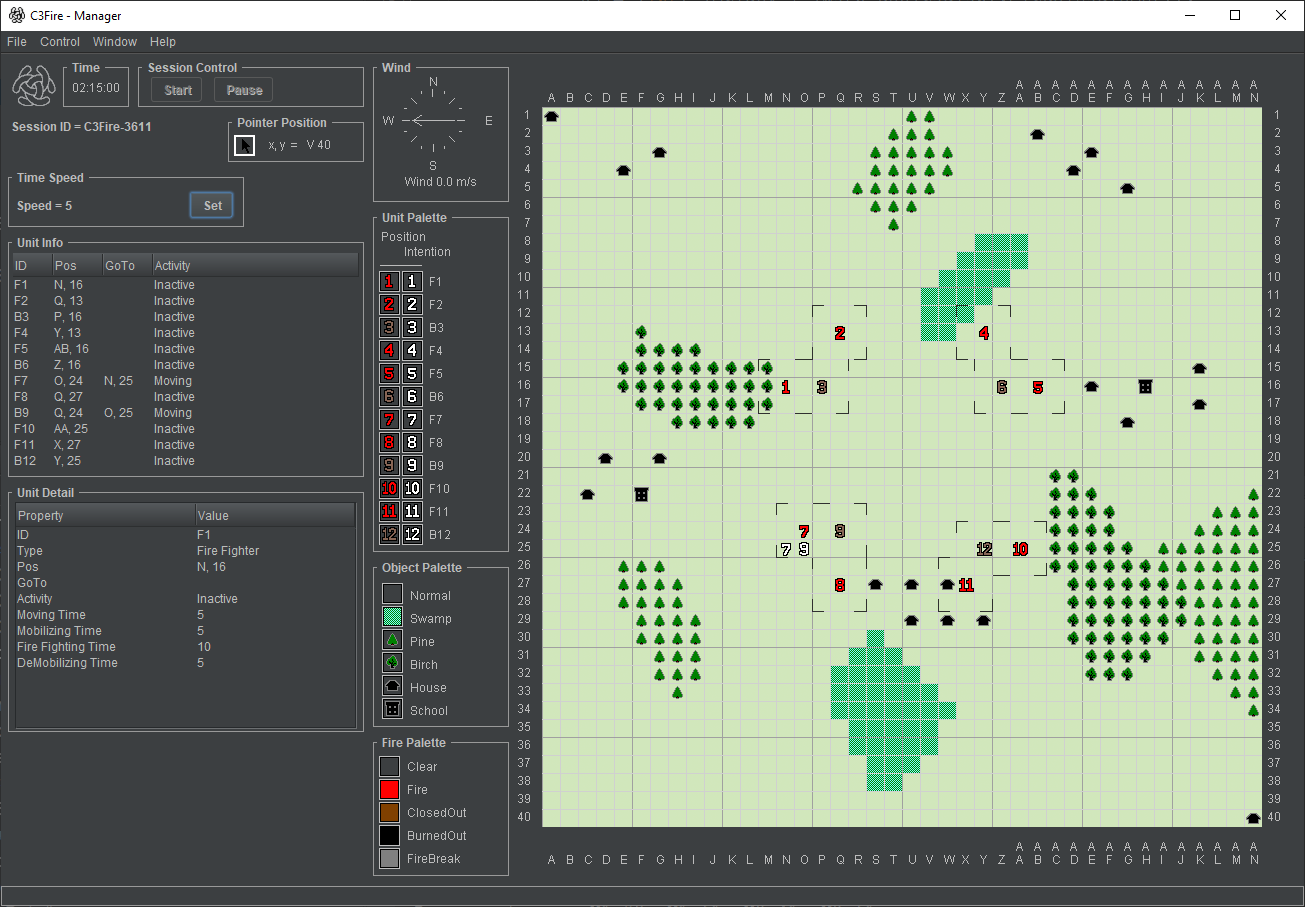
Task: Click the F7 intention icon in Unit Palette
Action: pyautogui.click(x=412, y=420)
